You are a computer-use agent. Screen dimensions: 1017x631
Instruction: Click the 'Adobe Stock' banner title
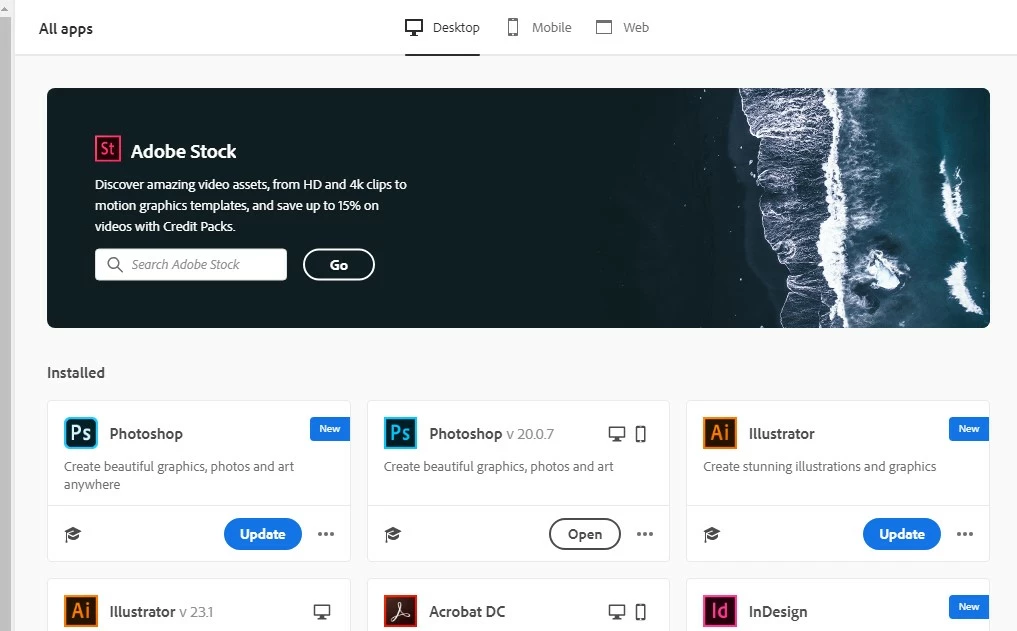[x=184, y=151]
